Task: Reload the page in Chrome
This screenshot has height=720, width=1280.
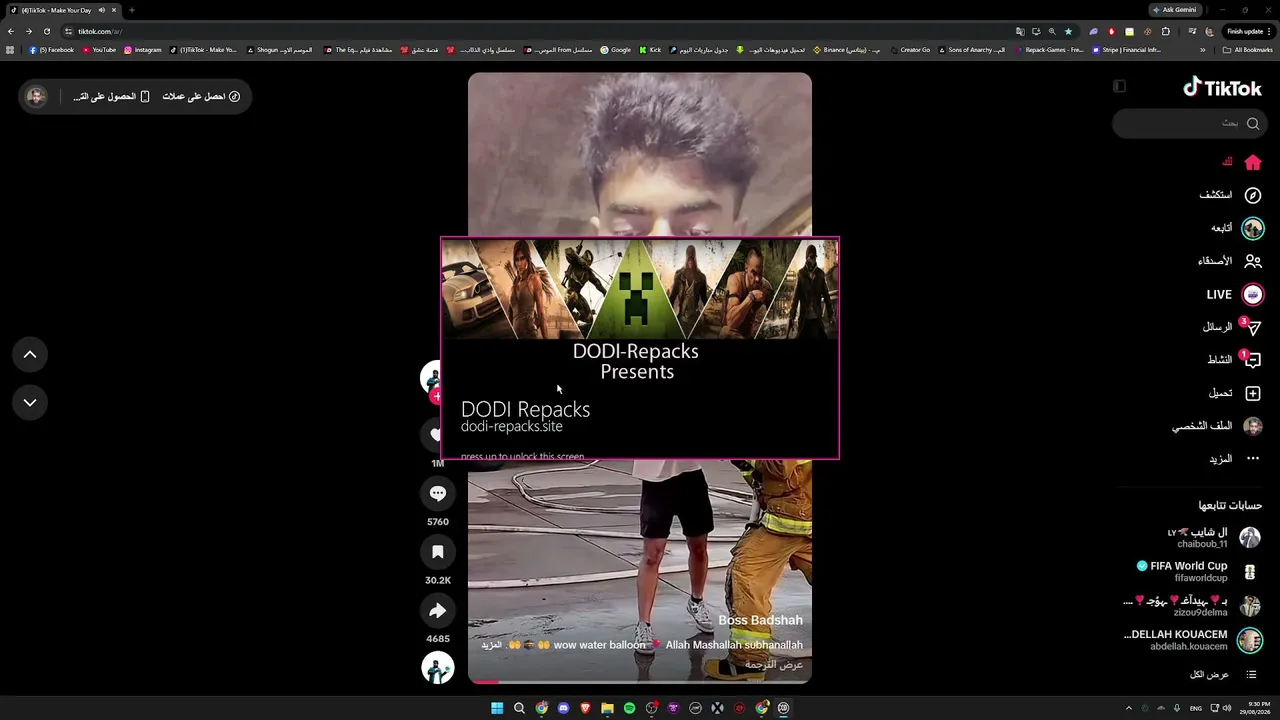Action: click(x=46, y=31)
